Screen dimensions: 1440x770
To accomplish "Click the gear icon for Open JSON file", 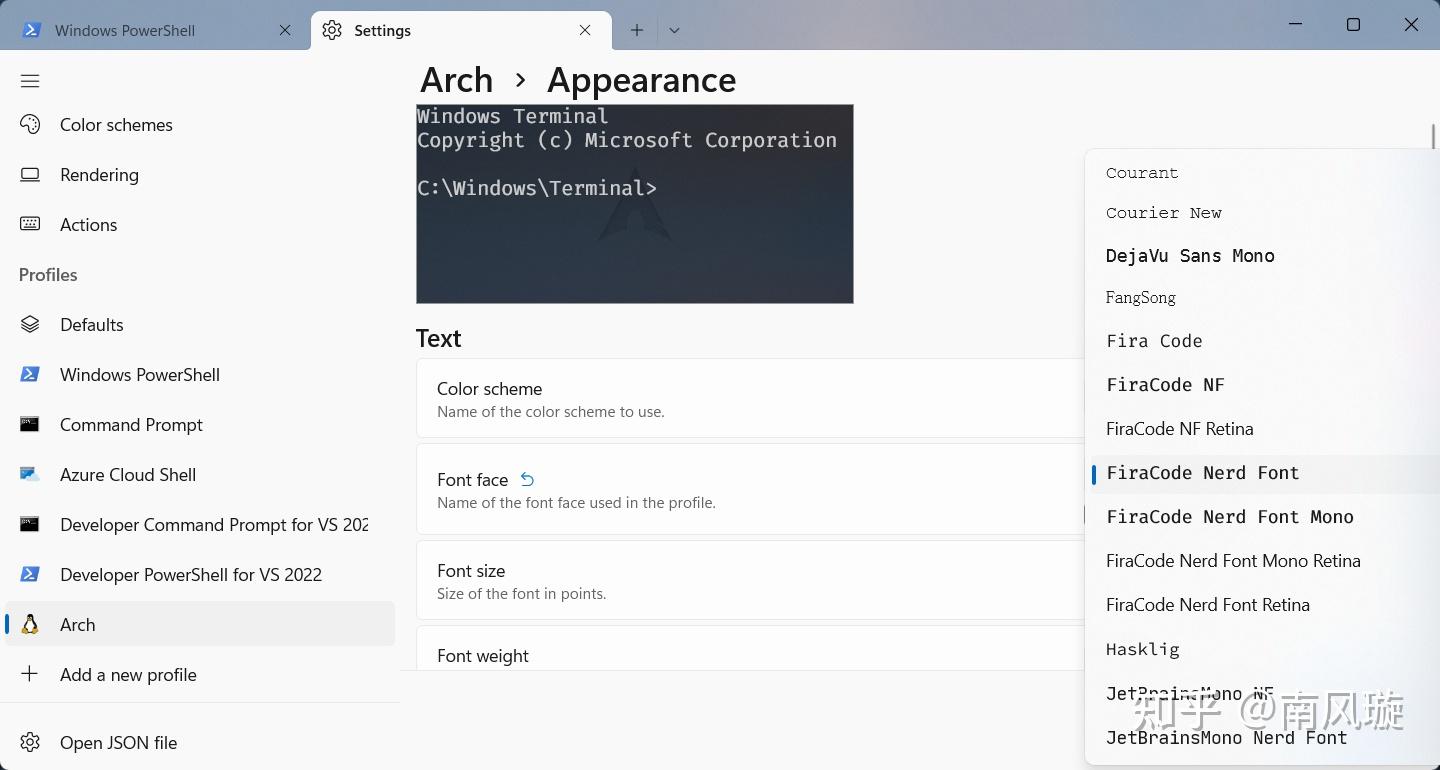I will click(x=30, y=743).
